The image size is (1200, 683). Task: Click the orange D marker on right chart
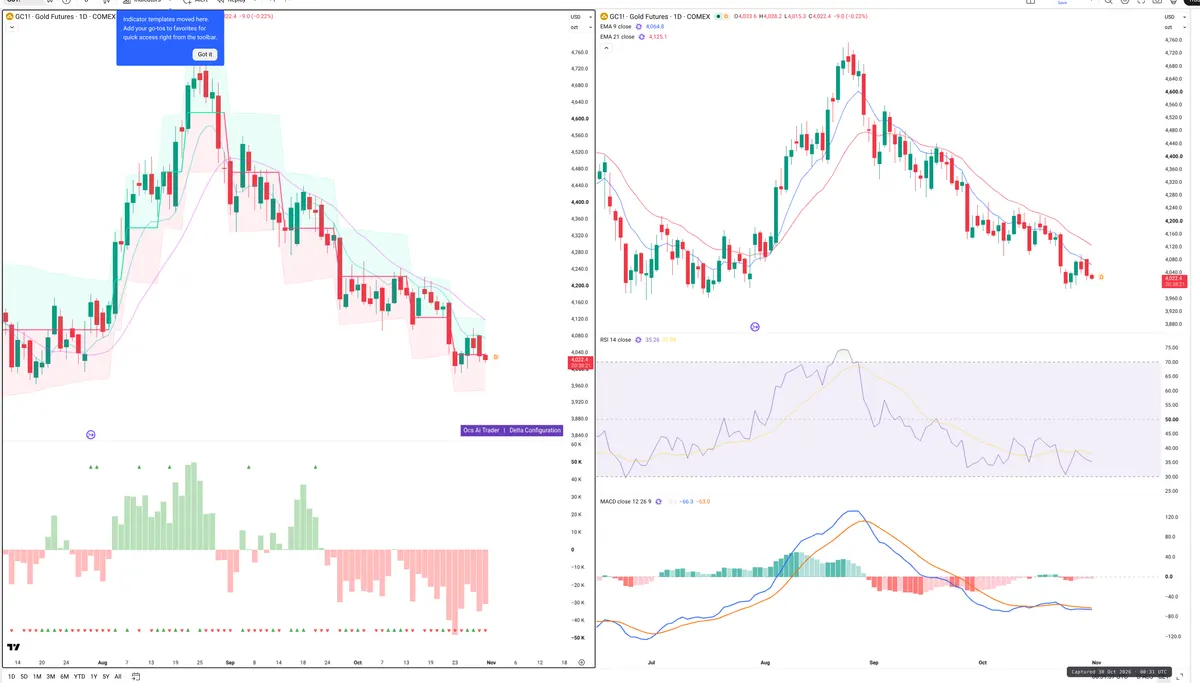1101,277
